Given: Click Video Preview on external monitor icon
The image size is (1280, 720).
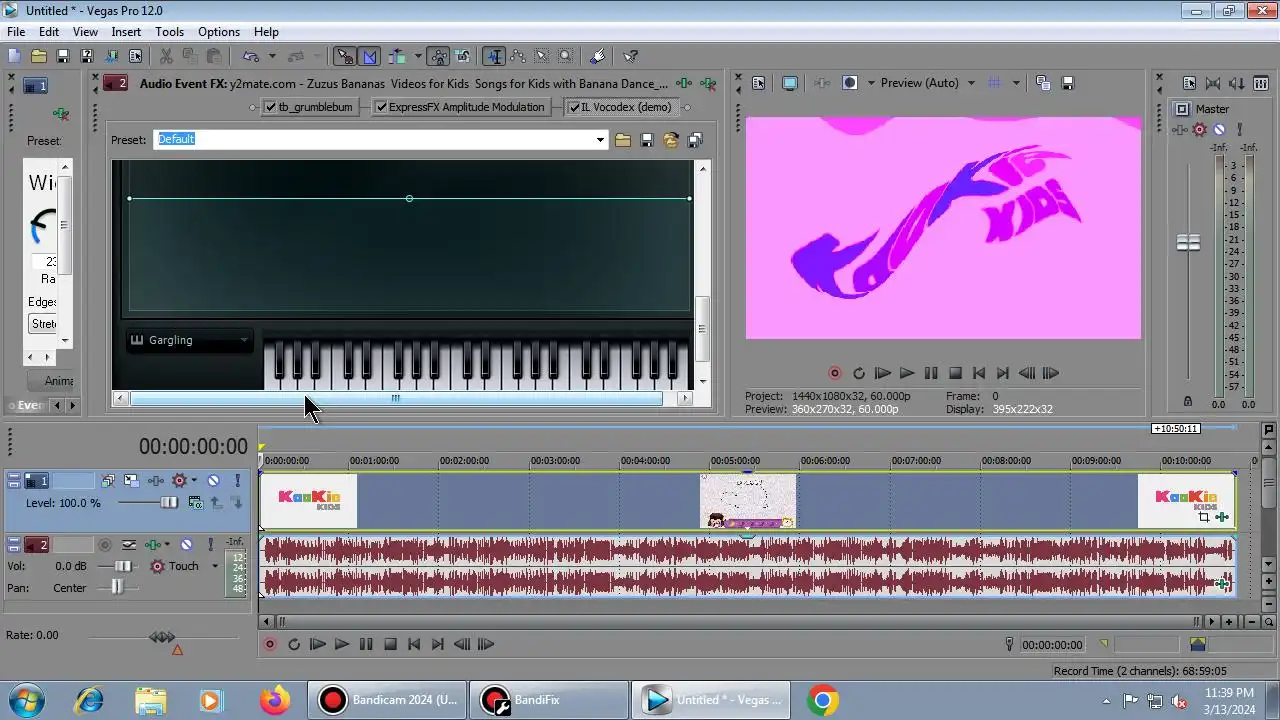Looking at the screenshot, I should 790,83.
